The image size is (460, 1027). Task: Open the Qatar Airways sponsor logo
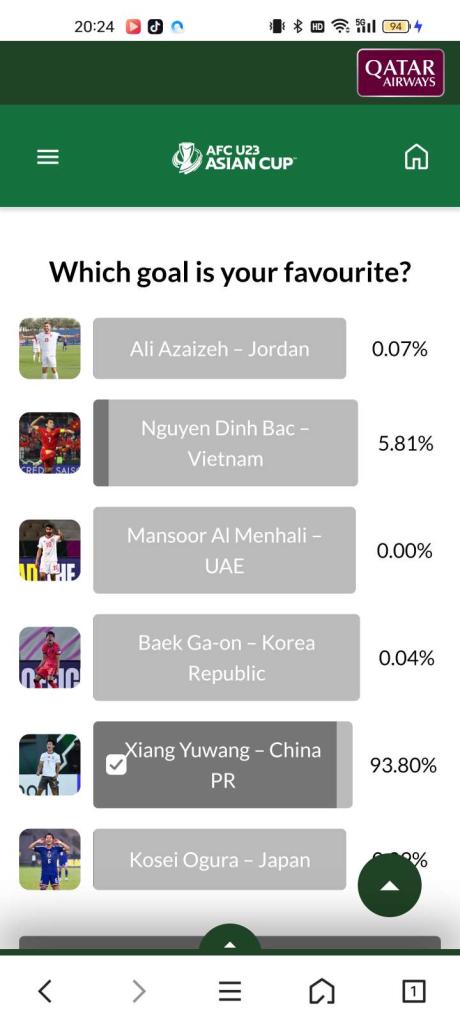point(400,73)
